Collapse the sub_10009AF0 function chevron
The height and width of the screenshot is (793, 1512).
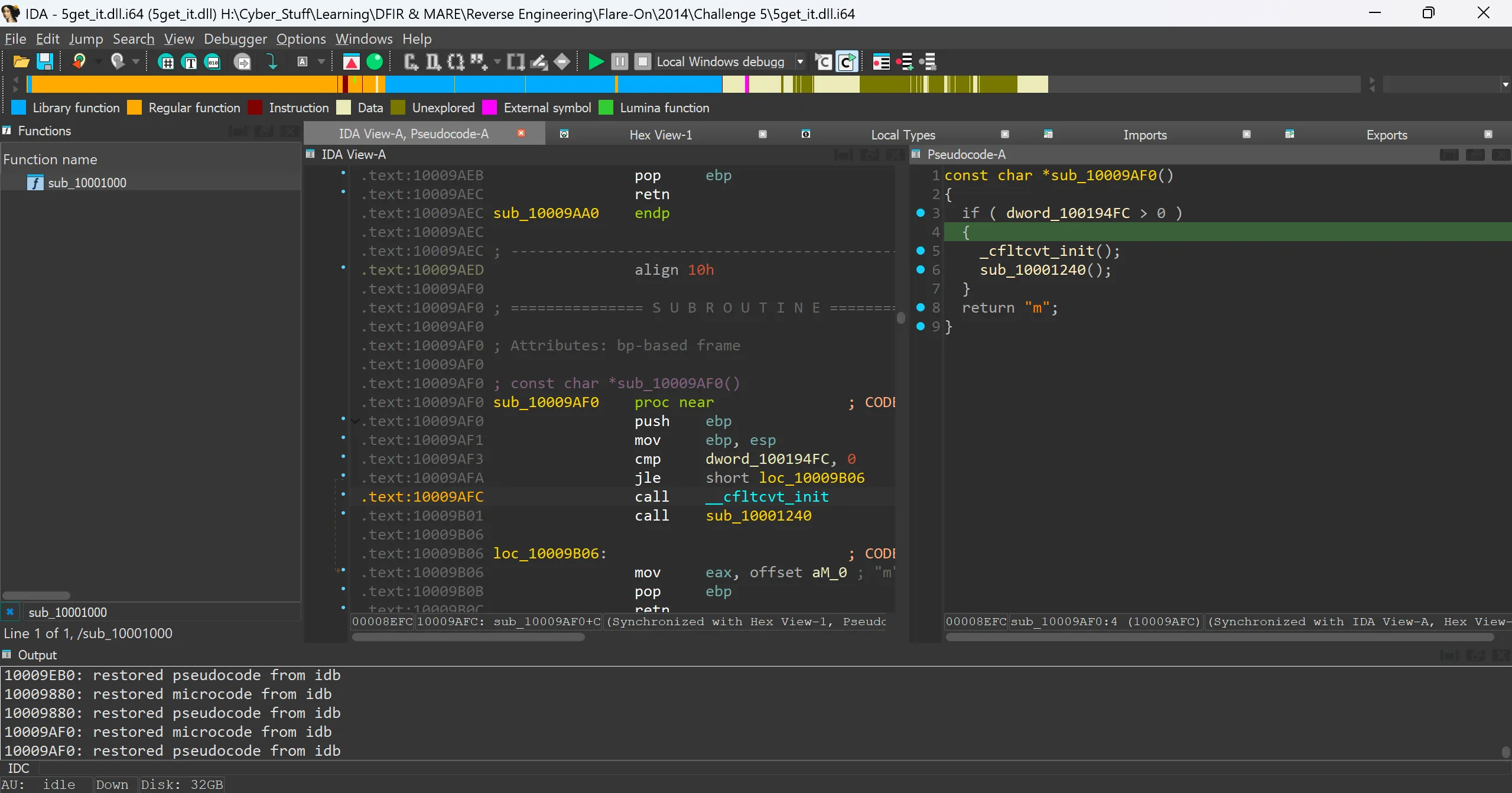[x=355, y=421]
